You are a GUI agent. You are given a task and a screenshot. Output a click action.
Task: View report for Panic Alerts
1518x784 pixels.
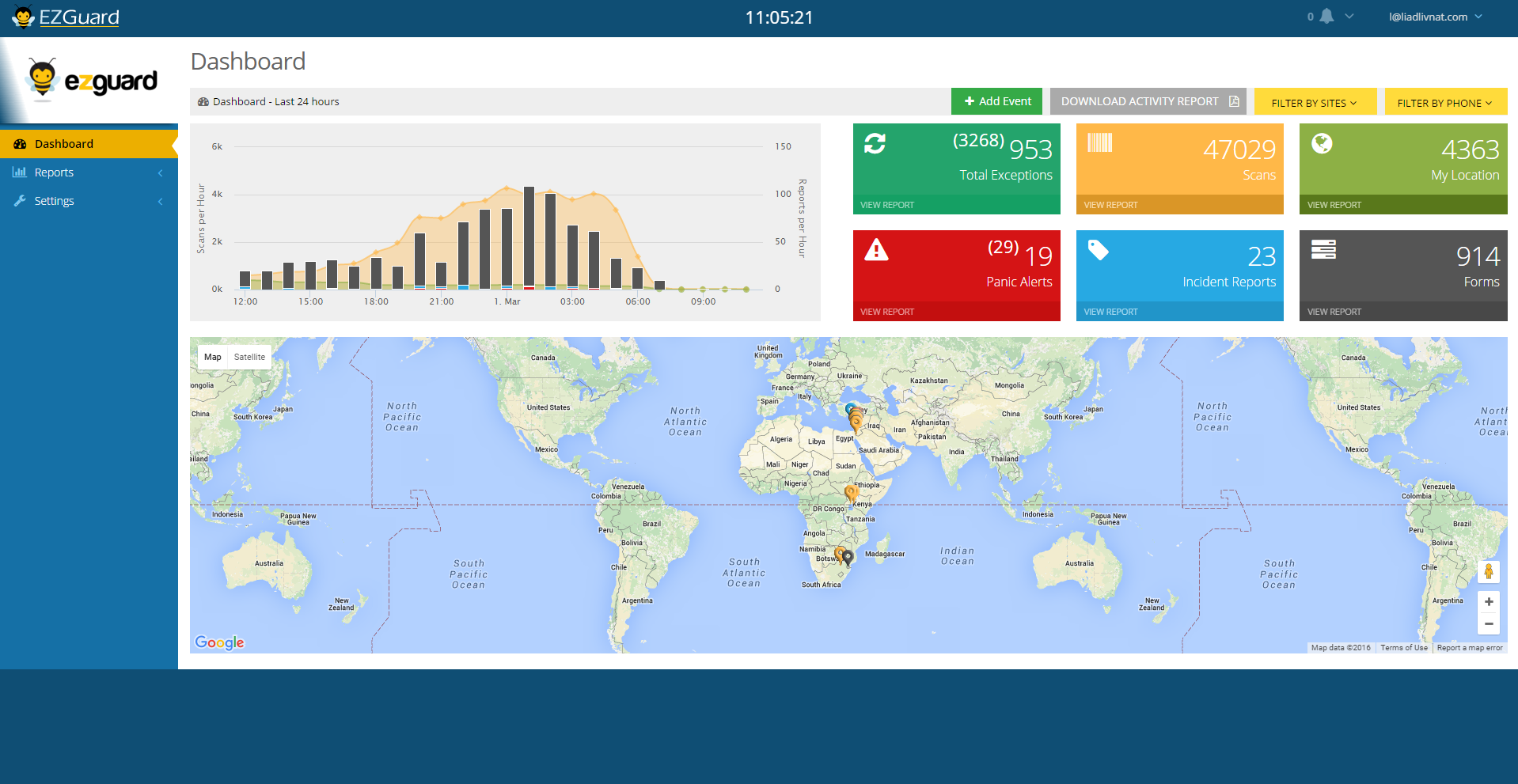pyautogui.click(x=956, y=312)
